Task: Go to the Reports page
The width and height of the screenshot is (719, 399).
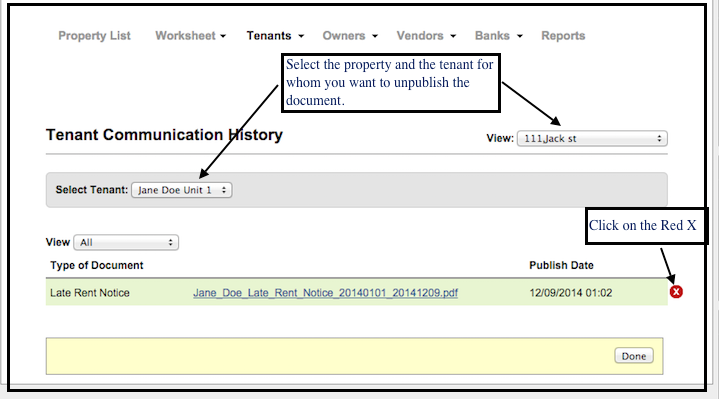Action: click(x=563, y=36)
